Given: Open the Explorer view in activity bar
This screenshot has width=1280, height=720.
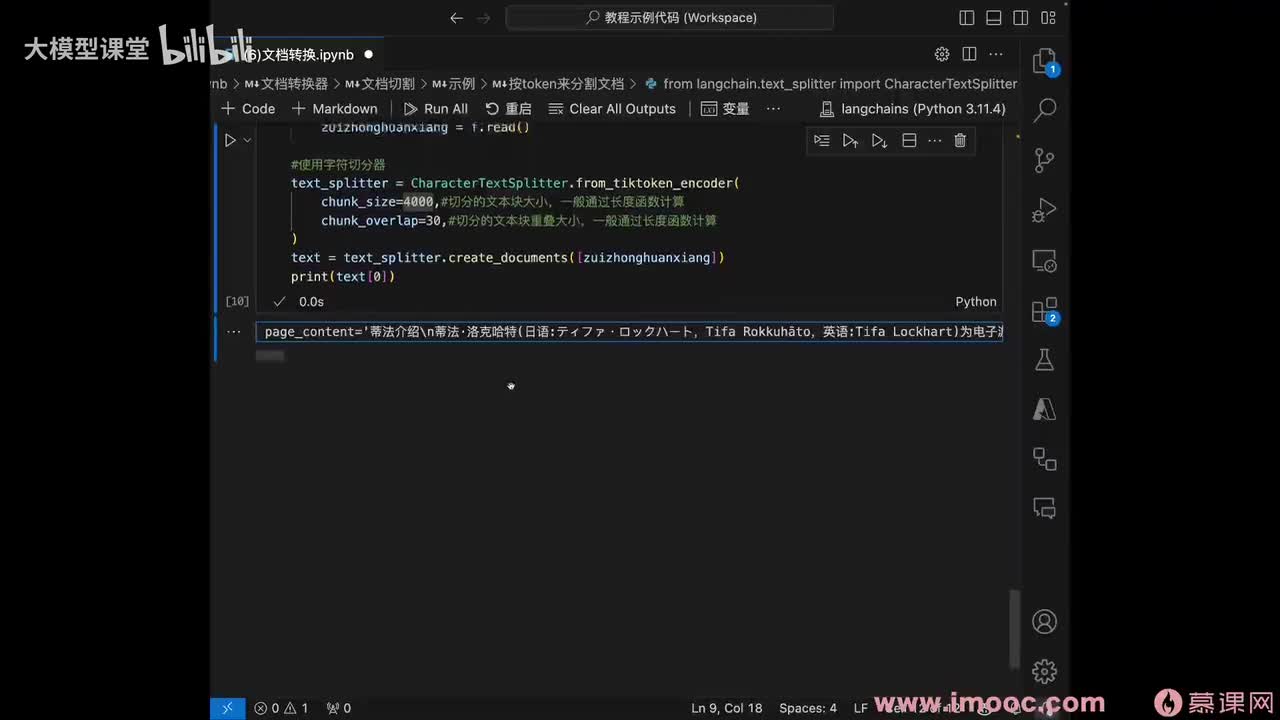Looking at the screenshot, I should tap(1044, 60).
